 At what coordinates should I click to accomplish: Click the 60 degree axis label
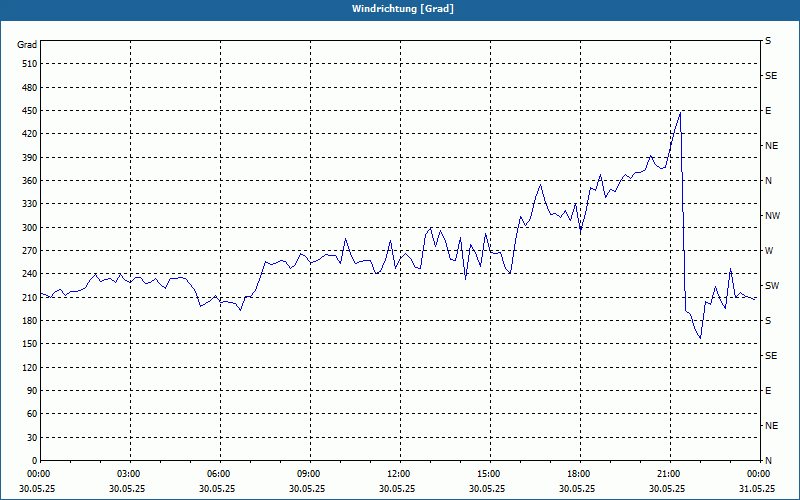click(x=32, y=414)
